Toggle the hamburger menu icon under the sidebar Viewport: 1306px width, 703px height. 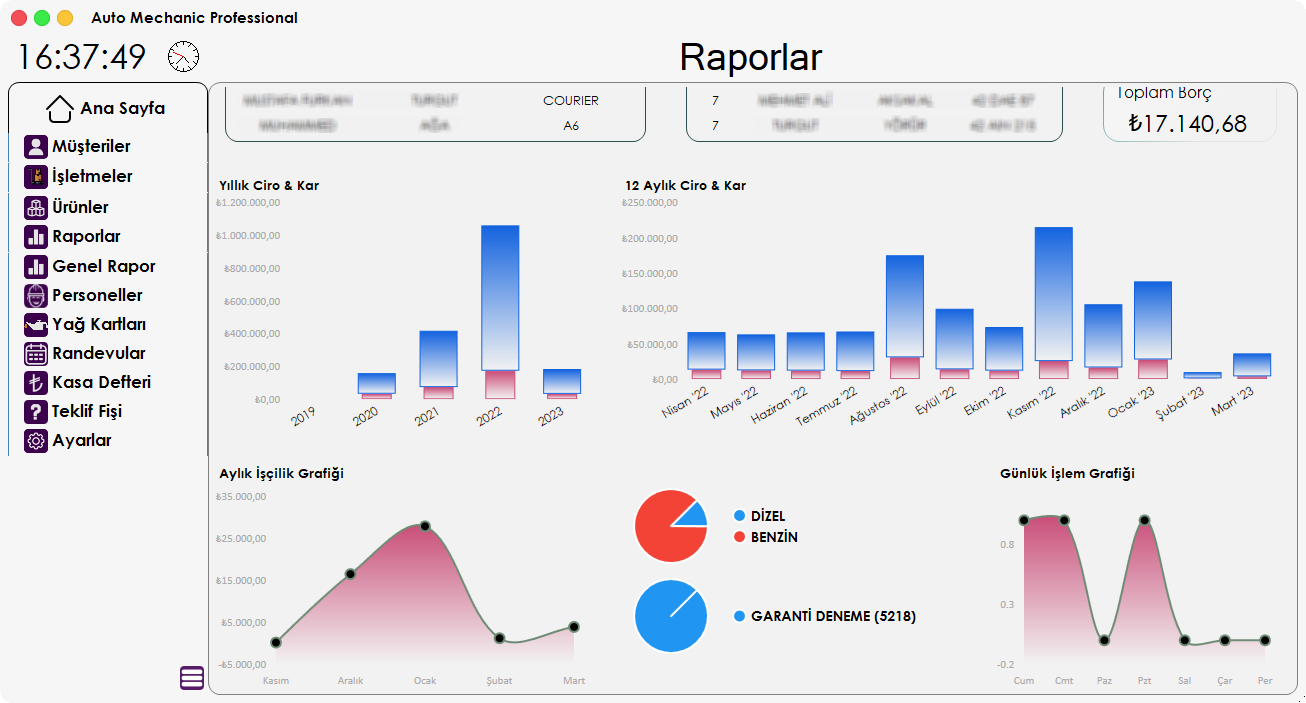(x=192, y=678)
